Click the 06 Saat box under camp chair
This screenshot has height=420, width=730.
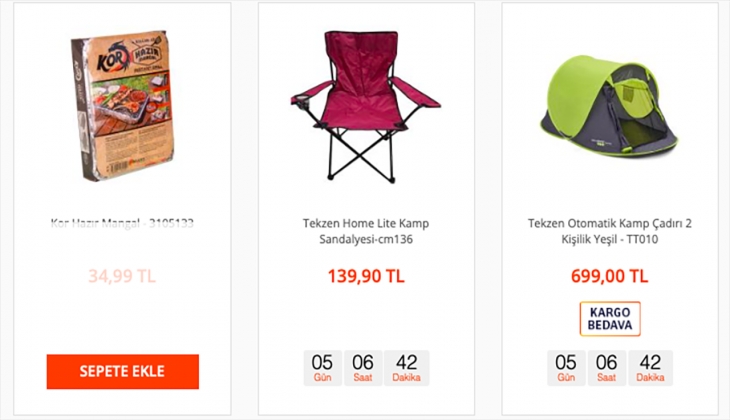point(363,368)
